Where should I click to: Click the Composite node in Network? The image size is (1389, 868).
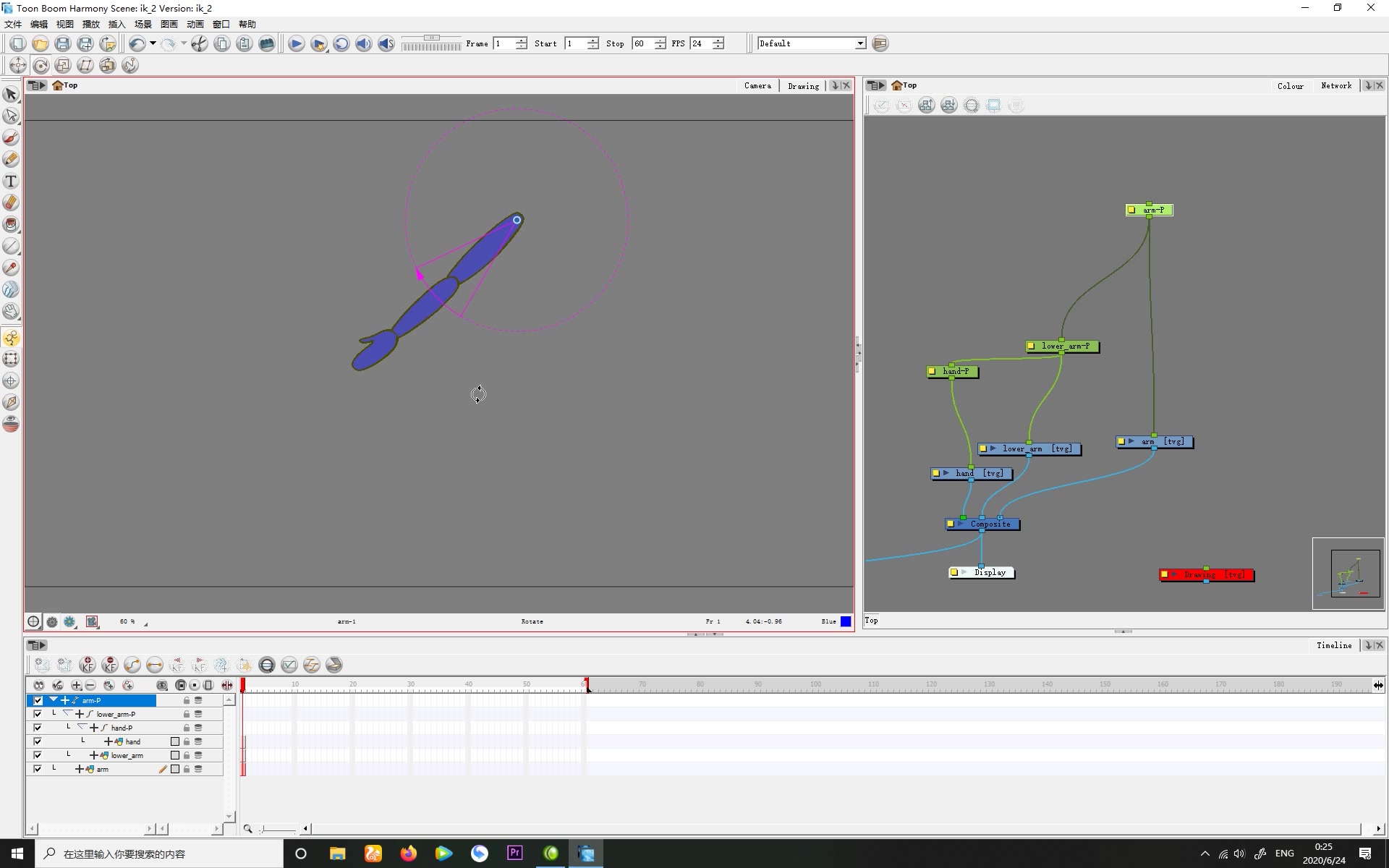tap(985, 524)
